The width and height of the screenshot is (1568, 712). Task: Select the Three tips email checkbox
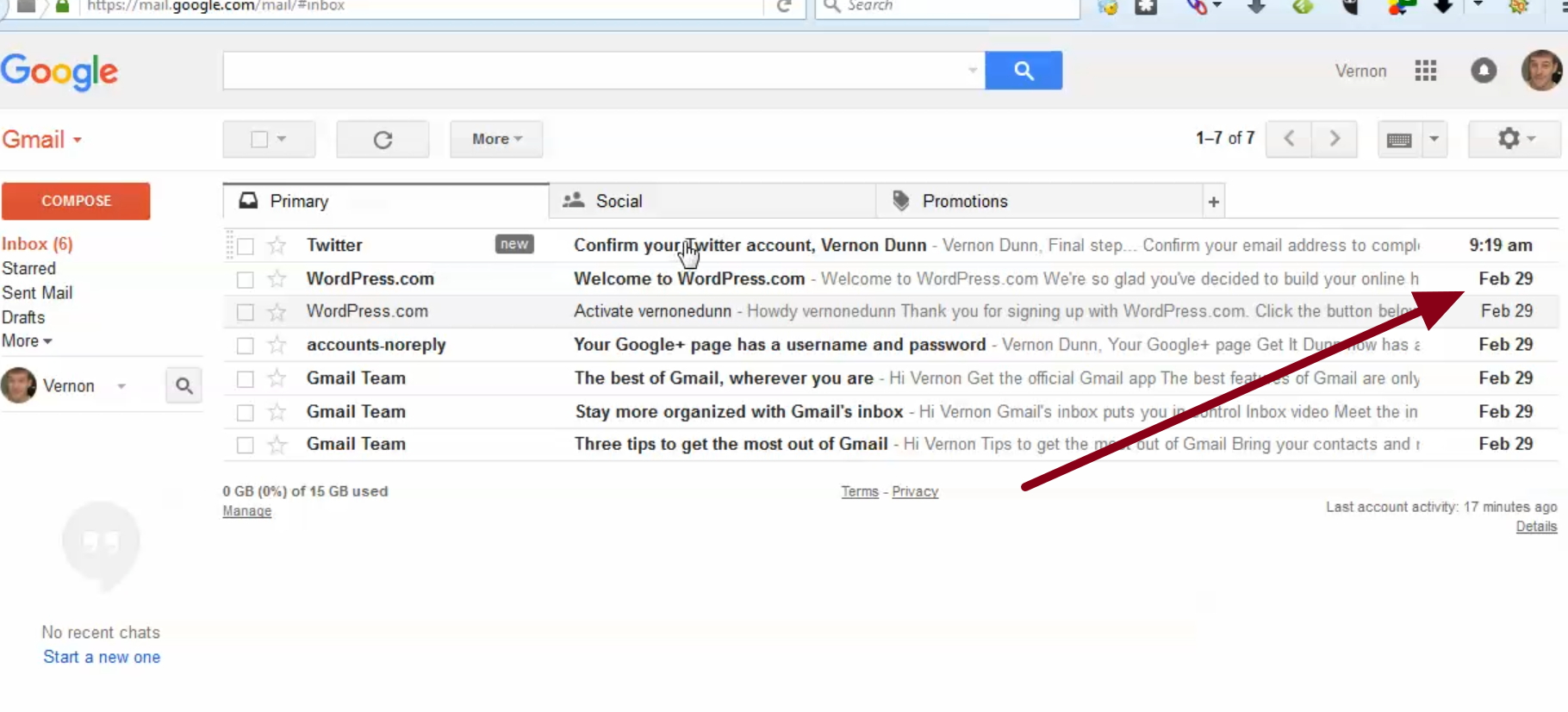[x=246, y=445]
